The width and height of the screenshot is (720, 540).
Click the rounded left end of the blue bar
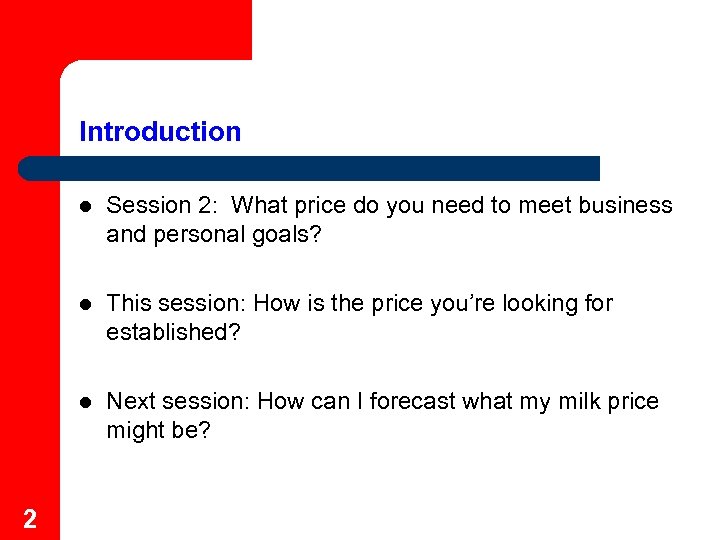(30, 168)
